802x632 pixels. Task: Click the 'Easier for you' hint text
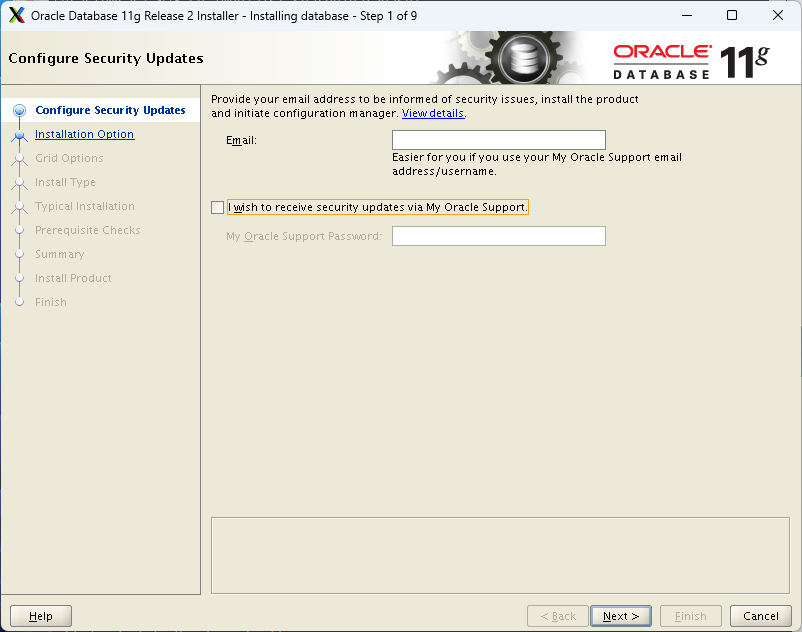[537, 164]
